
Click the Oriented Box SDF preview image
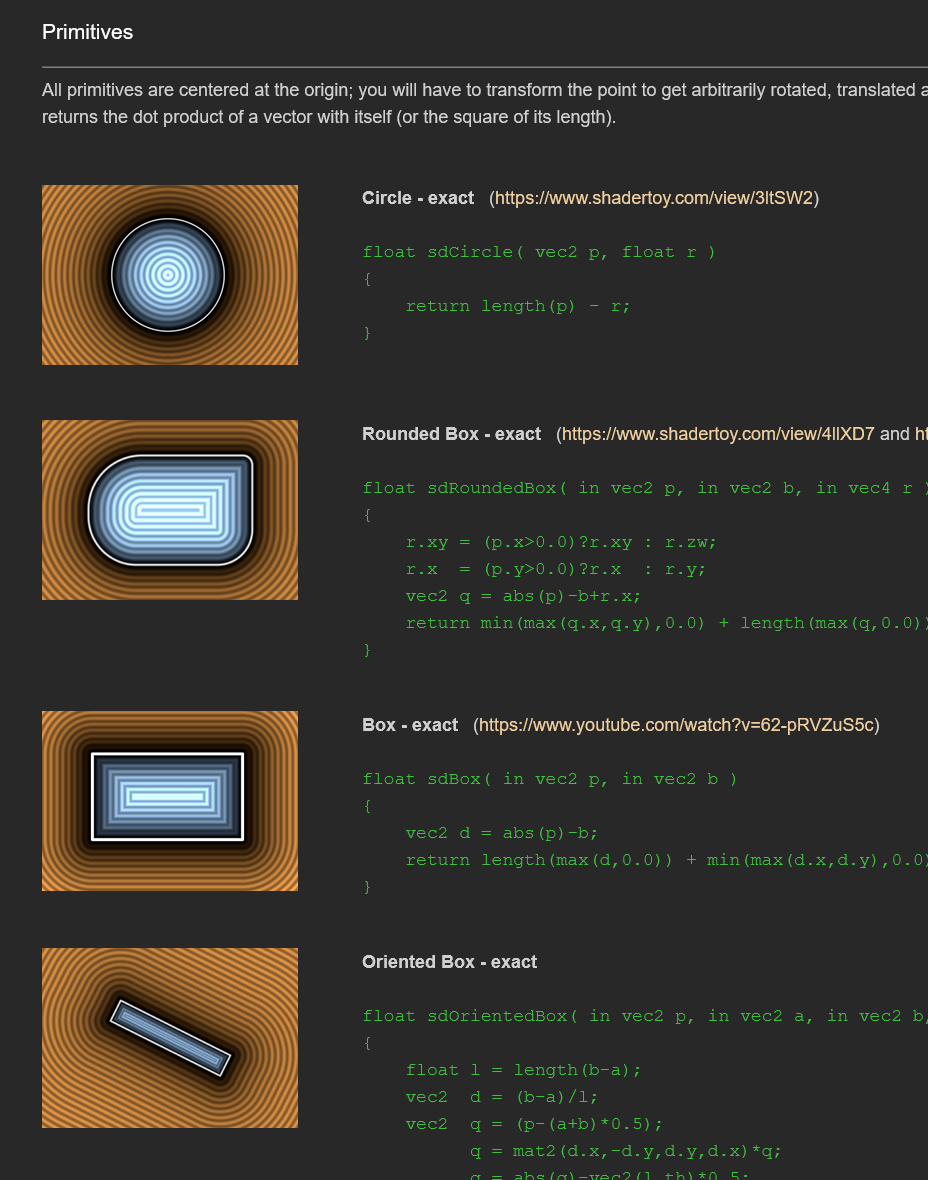tap(170, 1038)
